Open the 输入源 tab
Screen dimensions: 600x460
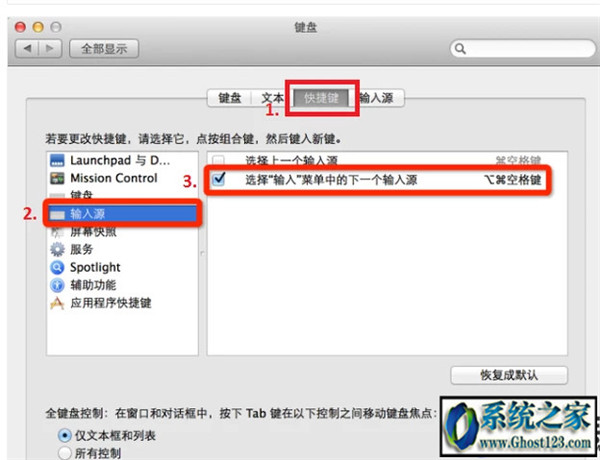tap(377, 98)
